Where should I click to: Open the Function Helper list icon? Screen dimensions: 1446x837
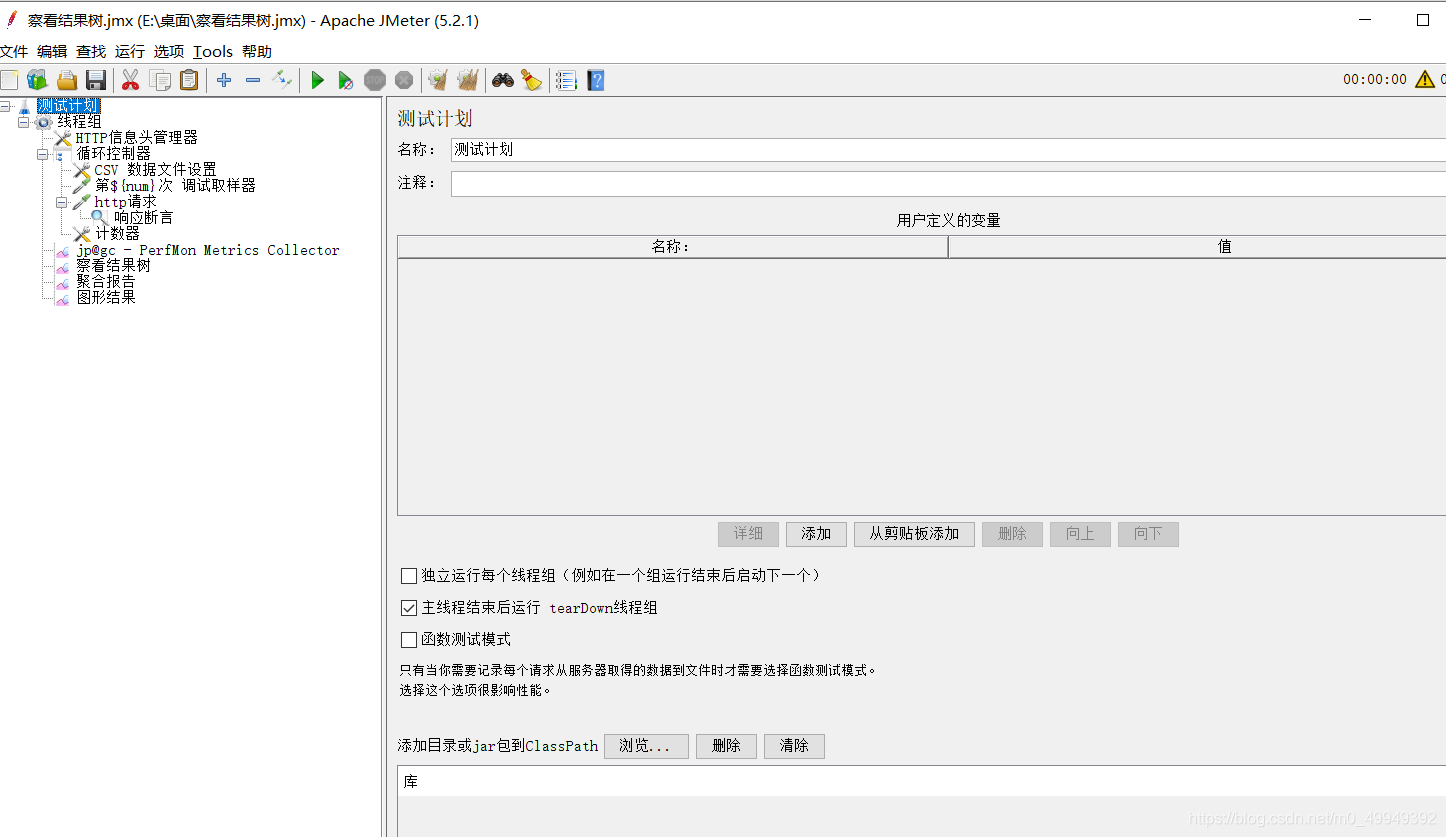566,80
